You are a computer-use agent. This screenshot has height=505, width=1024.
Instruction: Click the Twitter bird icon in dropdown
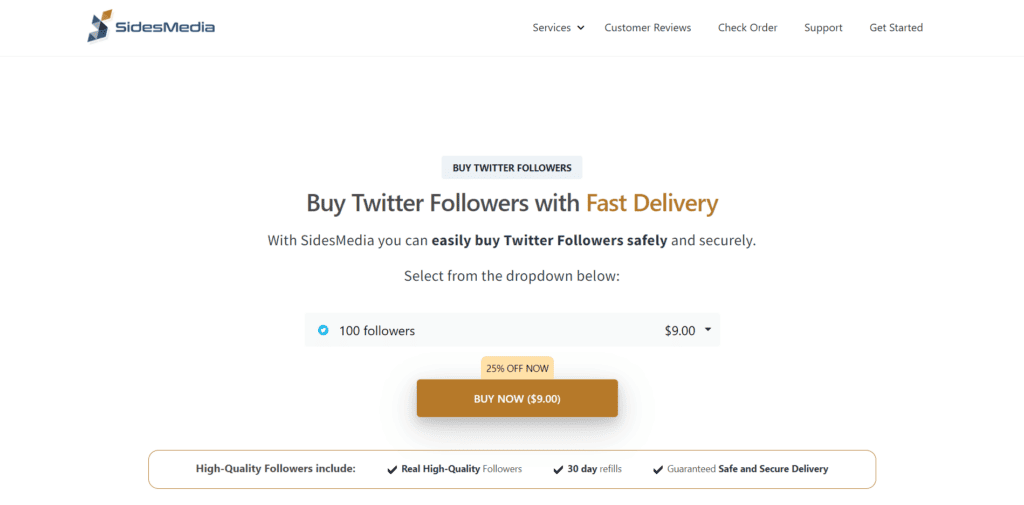point(323,330)
